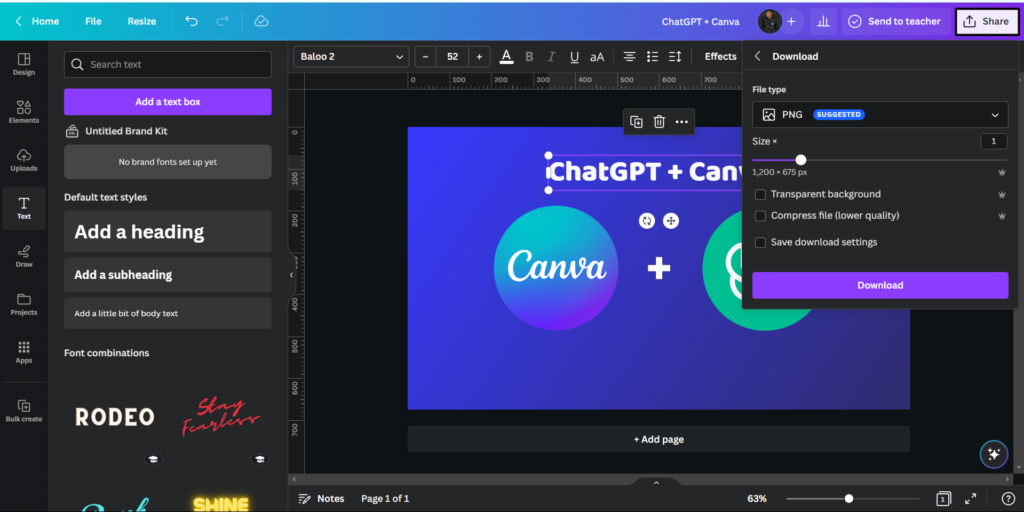Toggle bold formatting

point(529,57)
